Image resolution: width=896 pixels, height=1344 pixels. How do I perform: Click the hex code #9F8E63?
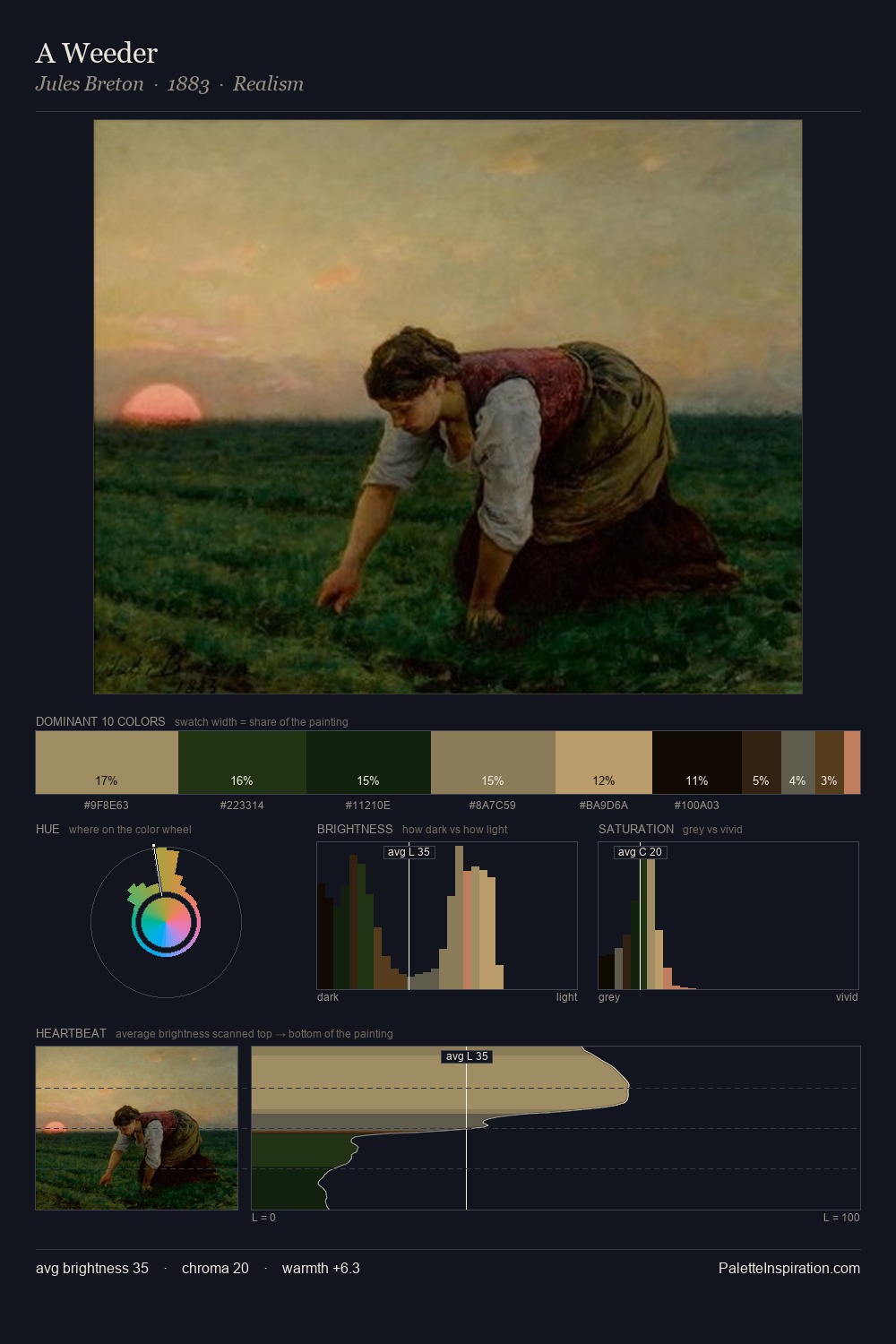click(x=107, y=806)
